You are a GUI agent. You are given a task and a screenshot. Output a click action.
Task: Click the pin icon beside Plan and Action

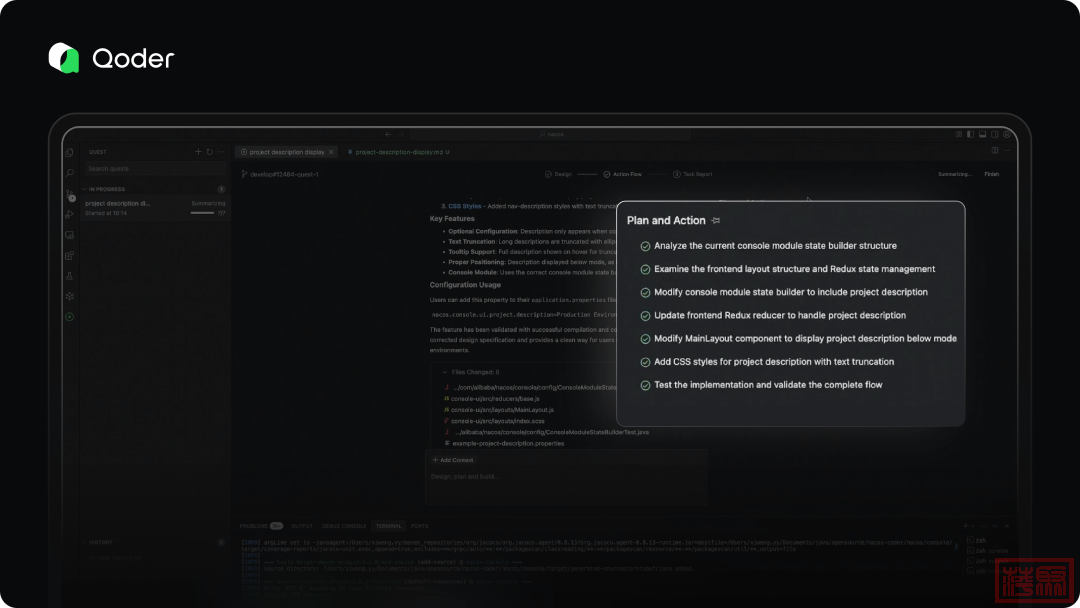coord(716,221)
